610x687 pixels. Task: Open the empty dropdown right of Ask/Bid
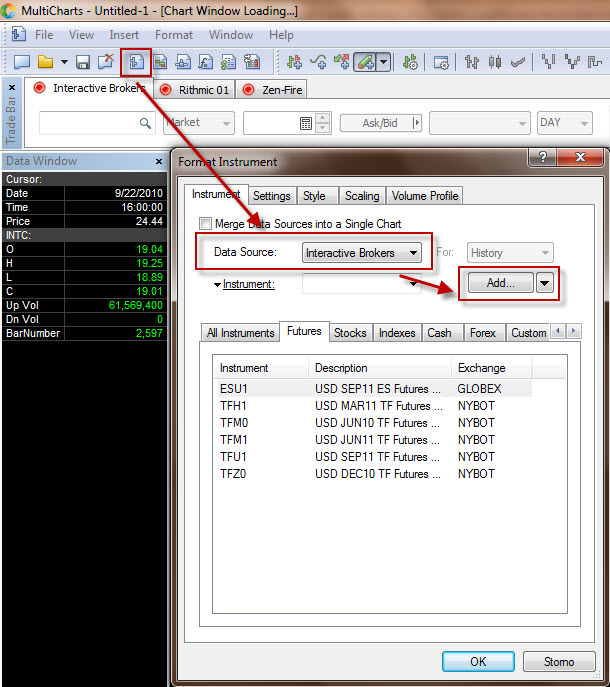coord(480,123)
